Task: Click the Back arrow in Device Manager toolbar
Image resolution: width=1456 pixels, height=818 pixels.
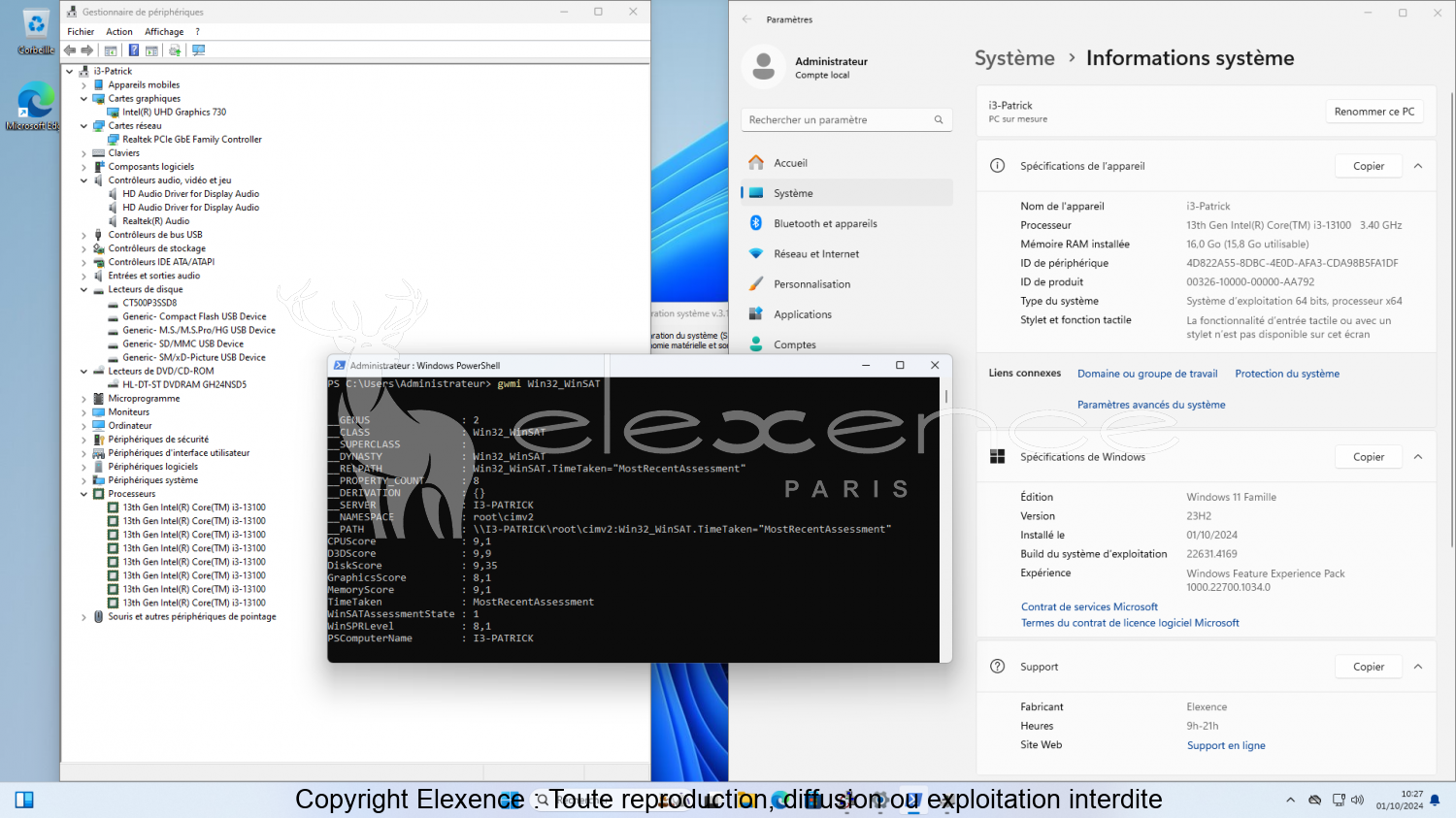Action: (x=70, y=50)
